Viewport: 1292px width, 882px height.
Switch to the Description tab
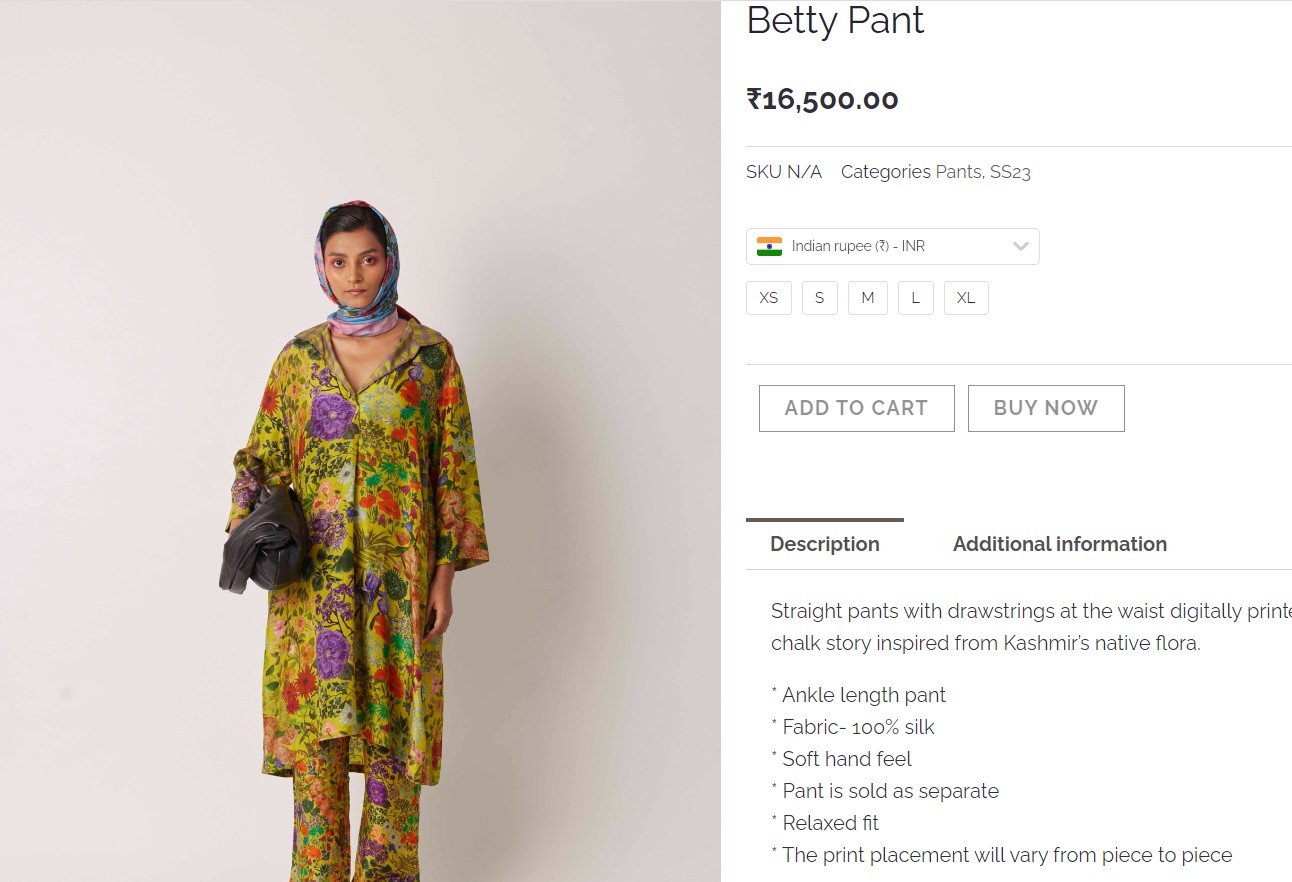click(x=824, y=544)
